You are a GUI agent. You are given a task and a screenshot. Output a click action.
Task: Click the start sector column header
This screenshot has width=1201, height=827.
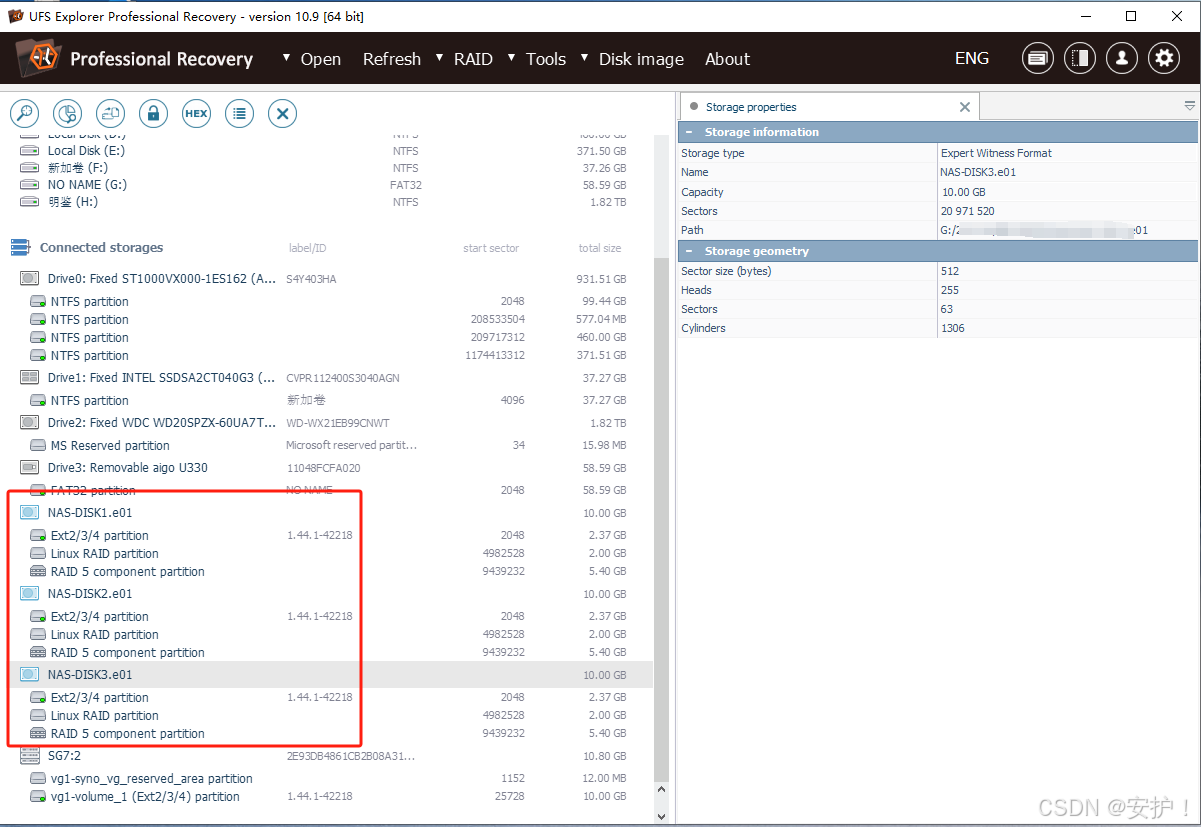pyautogui.click(x=491, y=248)
